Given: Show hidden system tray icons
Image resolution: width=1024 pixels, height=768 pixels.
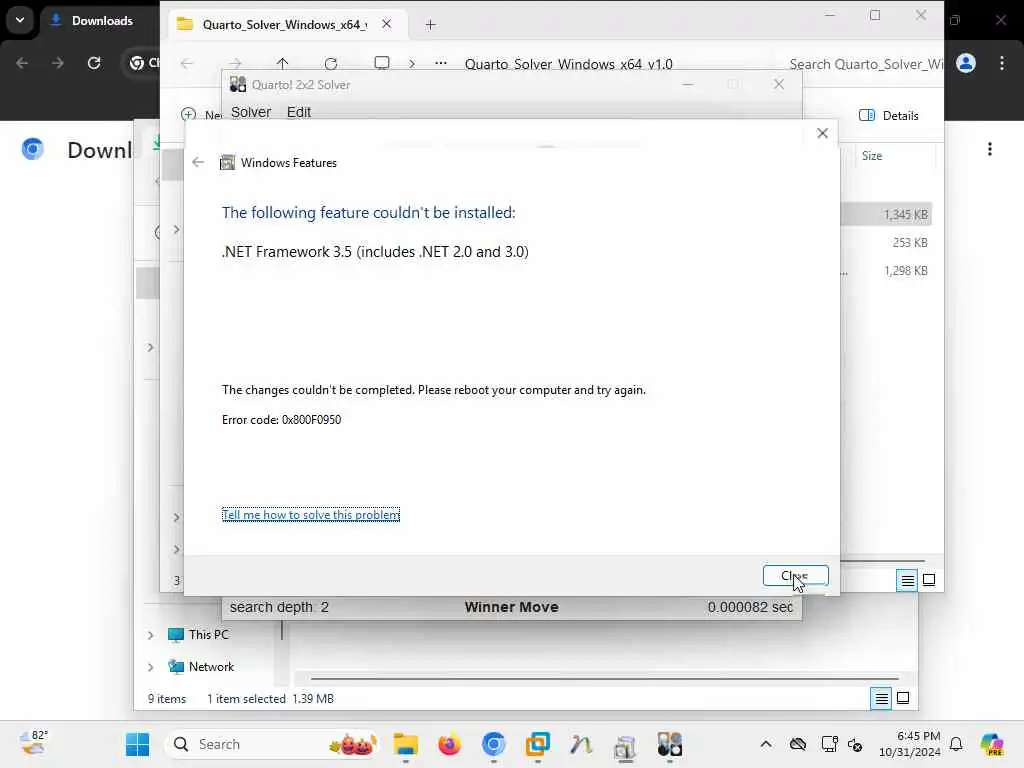Looking at the screenshot, I should (766, 744).
